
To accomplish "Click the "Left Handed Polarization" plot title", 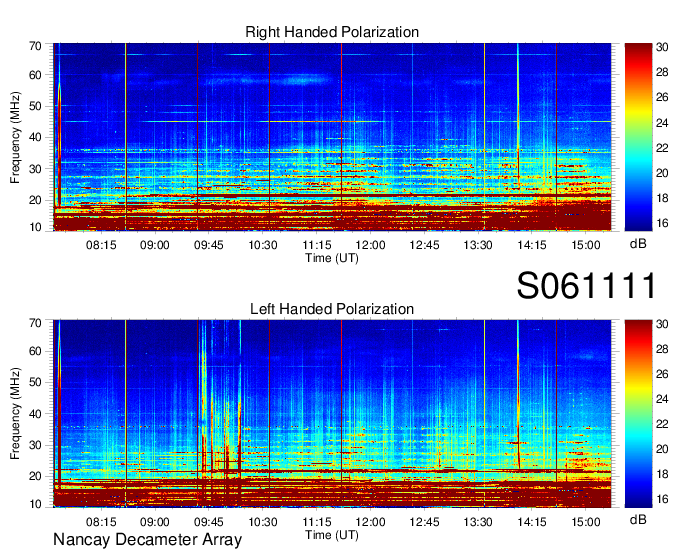I will (332, 309).
